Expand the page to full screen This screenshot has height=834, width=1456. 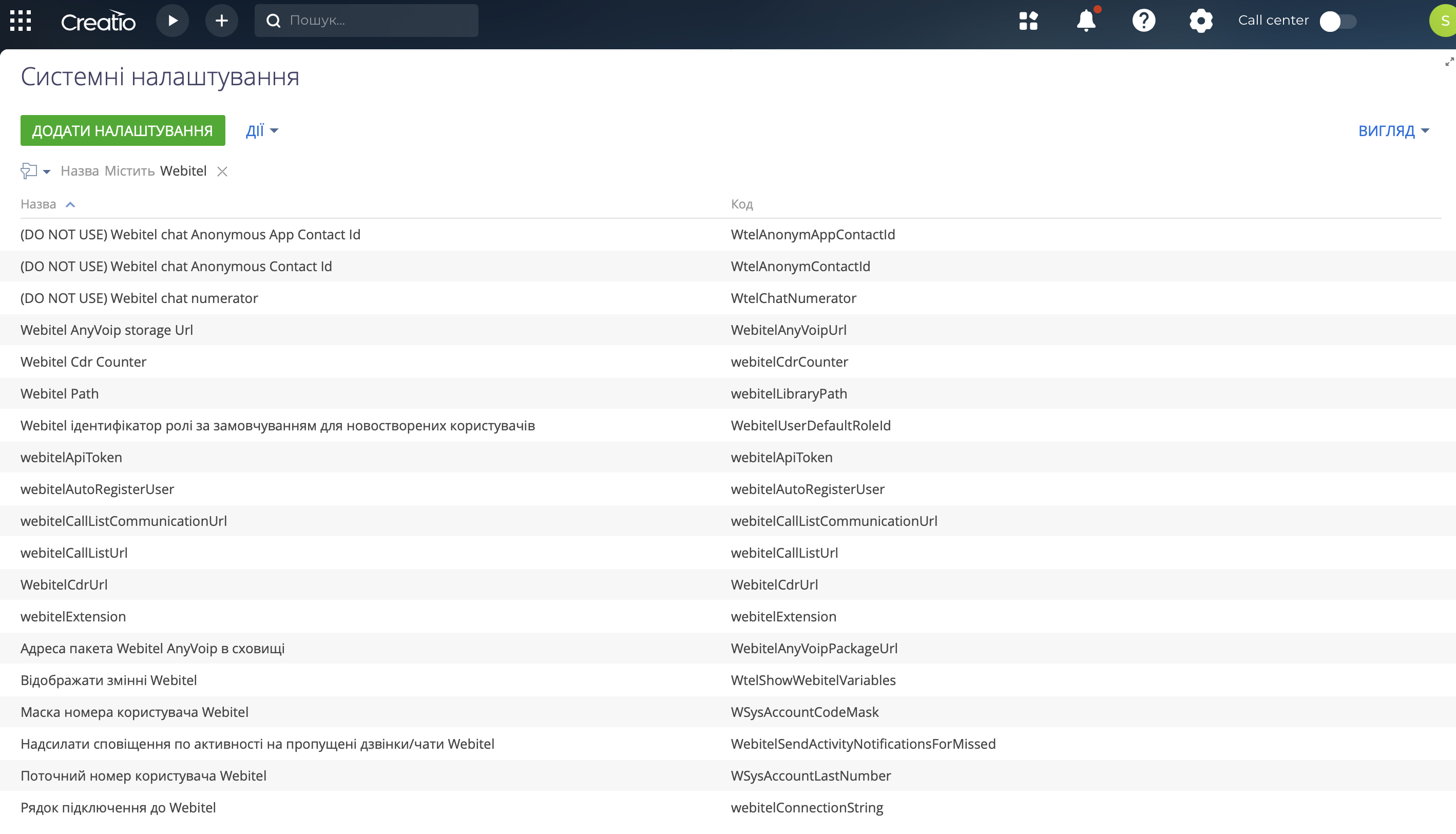click(1449, 62)
